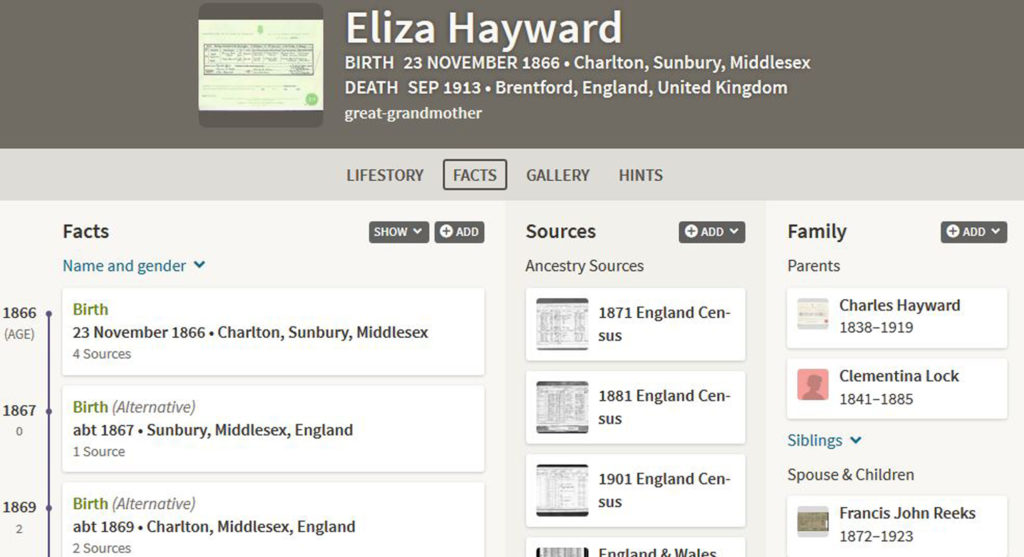Open Clementina Lock's profile
The image size is (1024, 557).
pyautogui.click(x=897, y=388)
